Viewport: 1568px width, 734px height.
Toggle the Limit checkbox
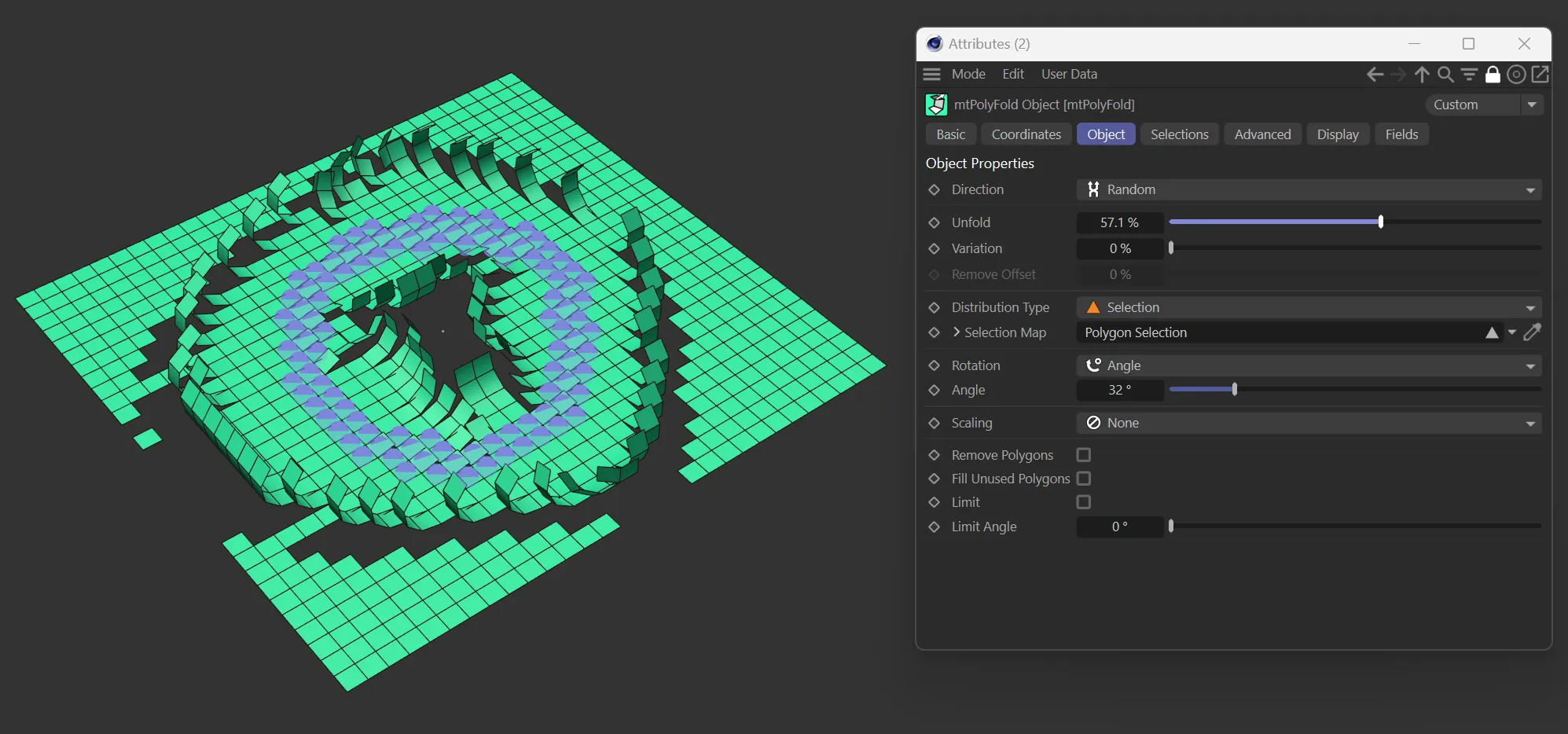(x=1084, y=502)
